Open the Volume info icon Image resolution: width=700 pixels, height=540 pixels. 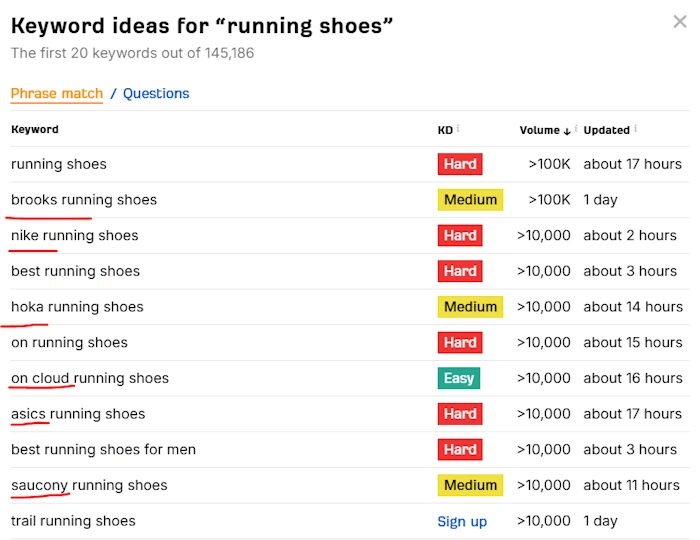pos(576,129)
